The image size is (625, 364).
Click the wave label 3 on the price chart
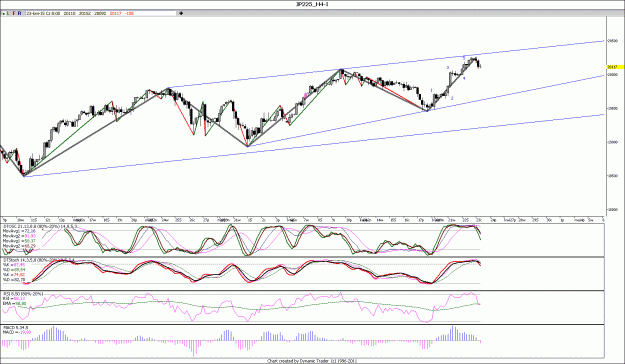(x=448, y=68)
